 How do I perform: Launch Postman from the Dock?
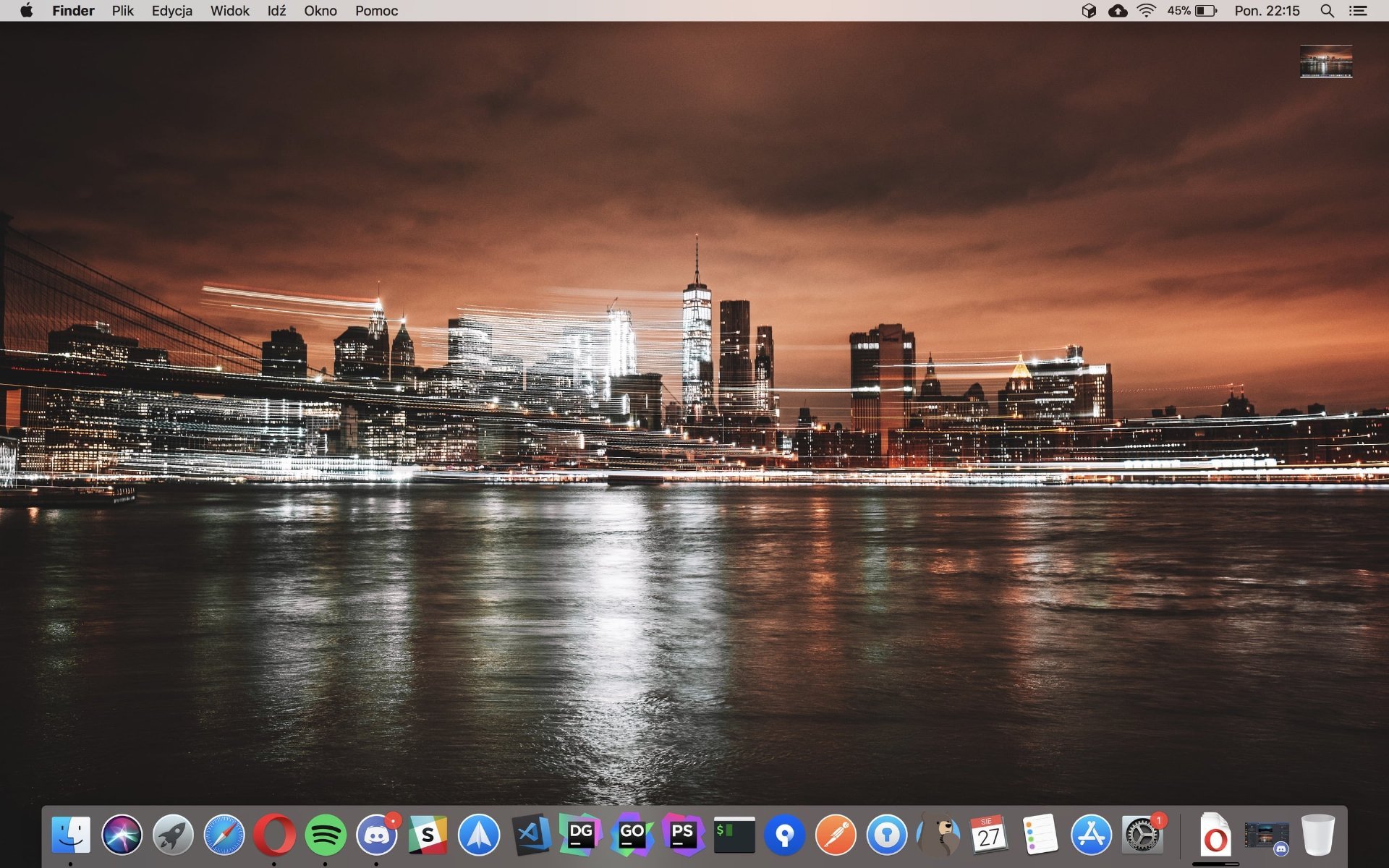click(836, 835)
